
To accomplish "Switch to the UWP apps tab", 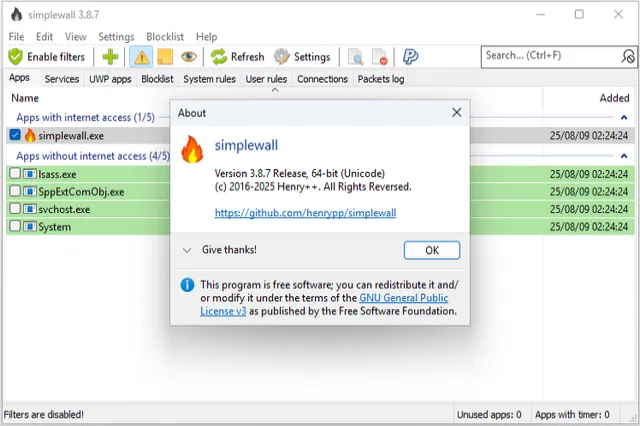I will 110,79.
